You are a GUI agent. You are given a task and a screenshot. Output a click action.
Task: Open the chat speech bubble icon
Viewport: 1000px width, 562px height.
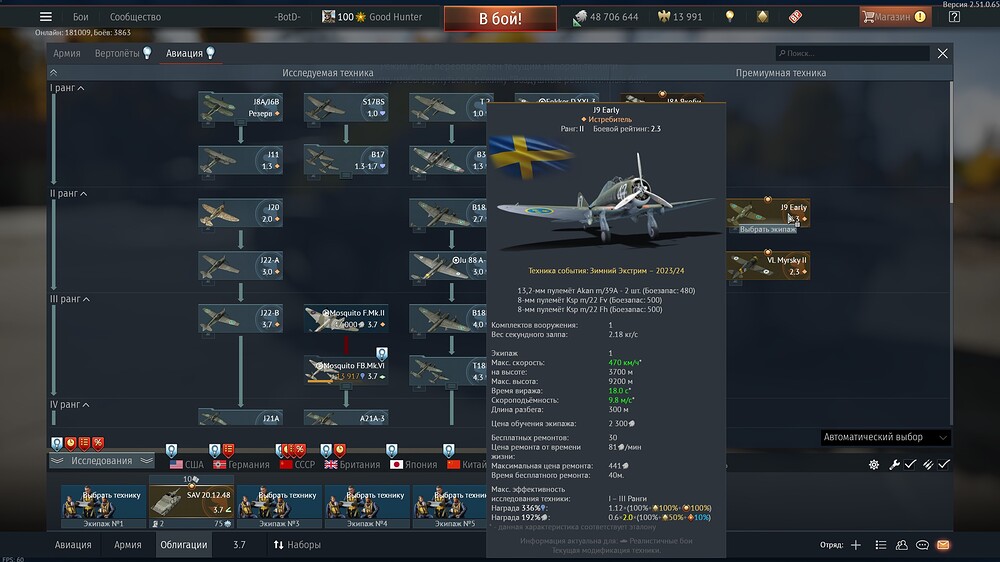point(922,545)
